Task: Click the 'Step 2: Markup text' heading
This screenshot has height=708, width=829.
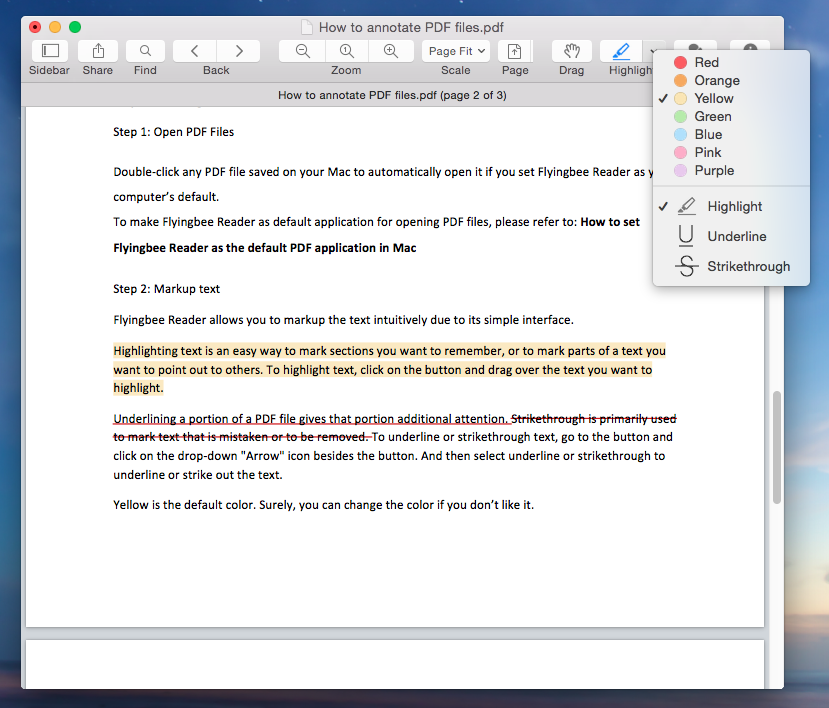Action: click(167, 289)
